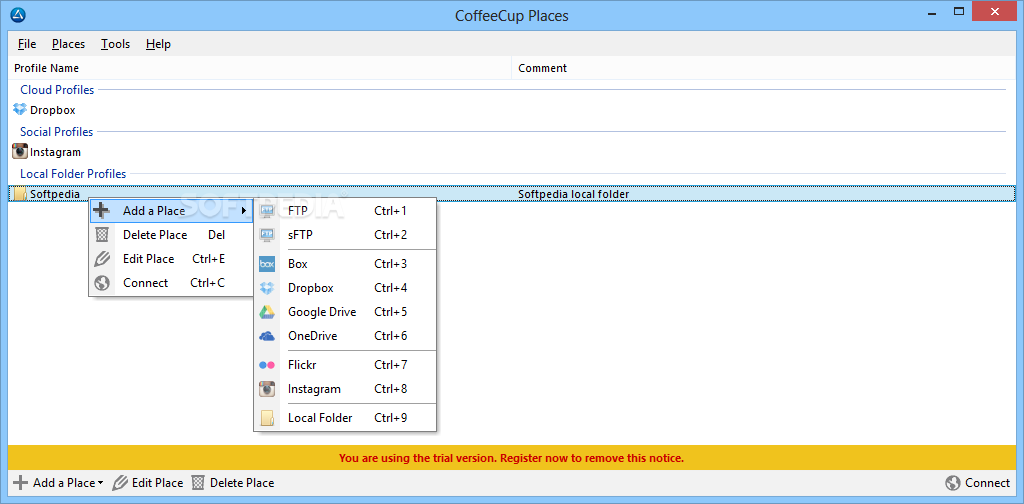Open the Help menu
Viewport: 1024px width, 504px height.
click(158, 44)
